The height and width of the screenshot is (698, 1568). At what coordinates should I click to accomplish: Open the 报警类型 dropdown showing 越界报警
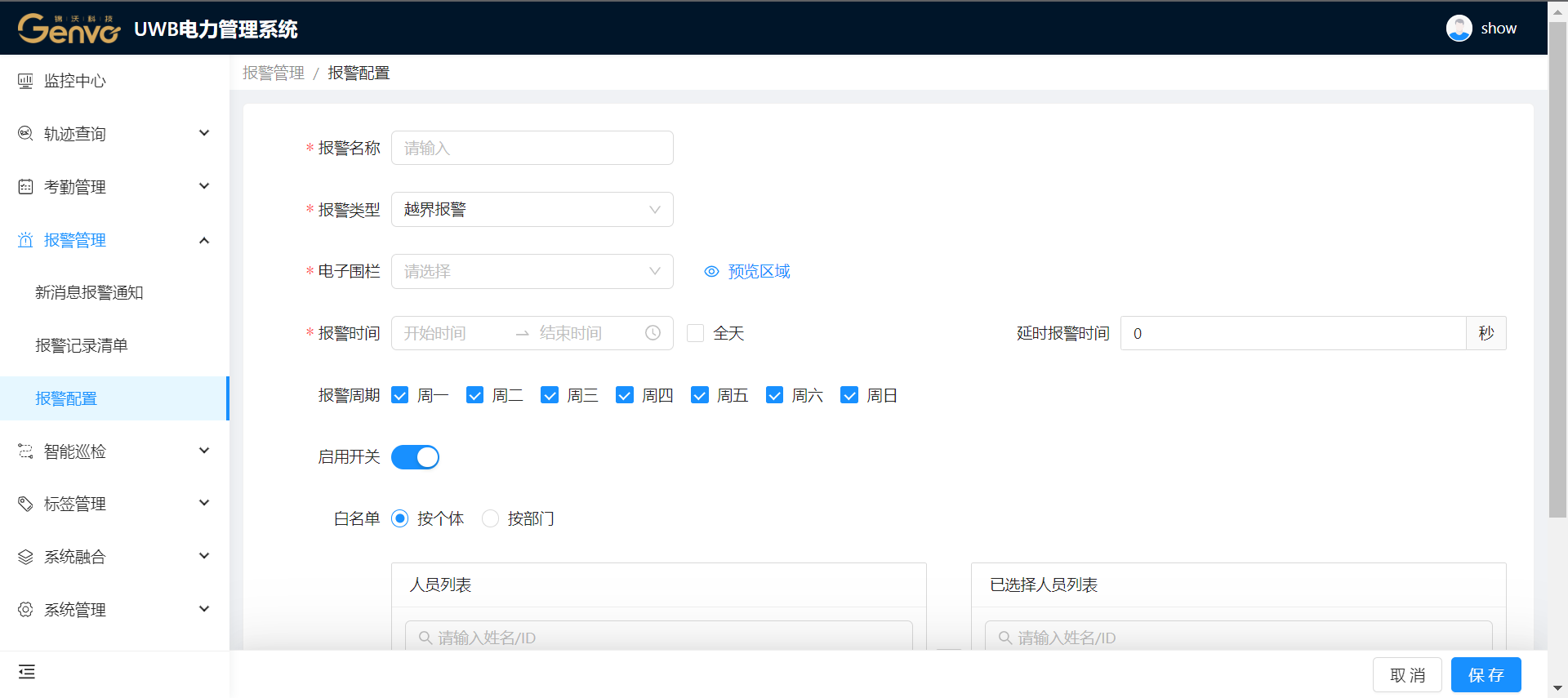point(532,210)
